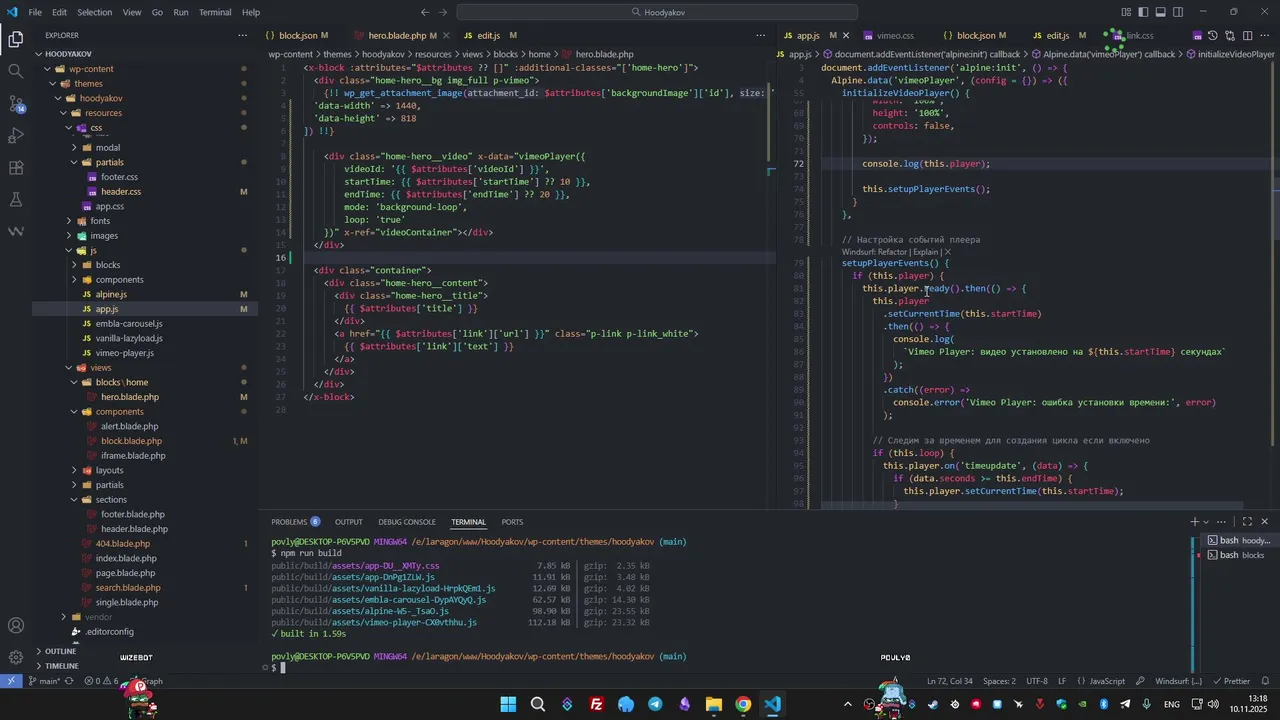Image resolution: width=1280 pixels, height=720 pixels.
Task: Open the remote window indicator in status bar
Action: point(10,681)
